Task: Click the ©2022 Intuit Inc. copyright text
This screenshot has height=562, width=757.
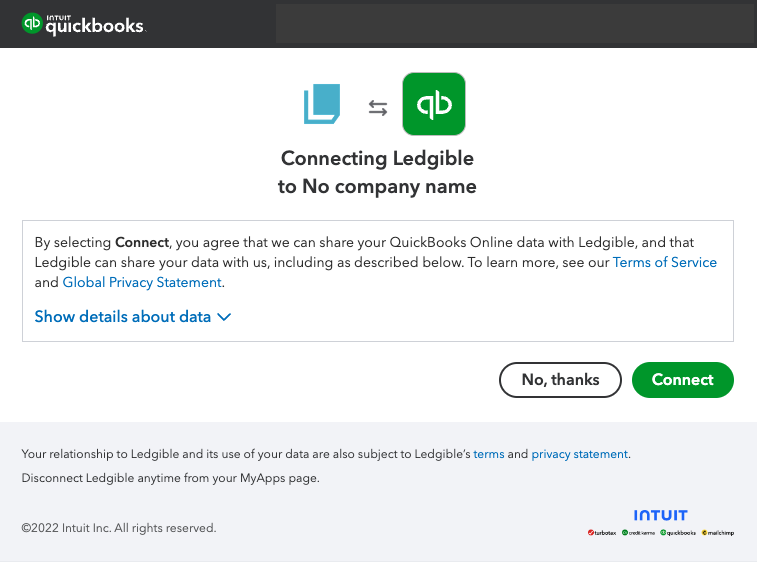Action: point(119,528)
